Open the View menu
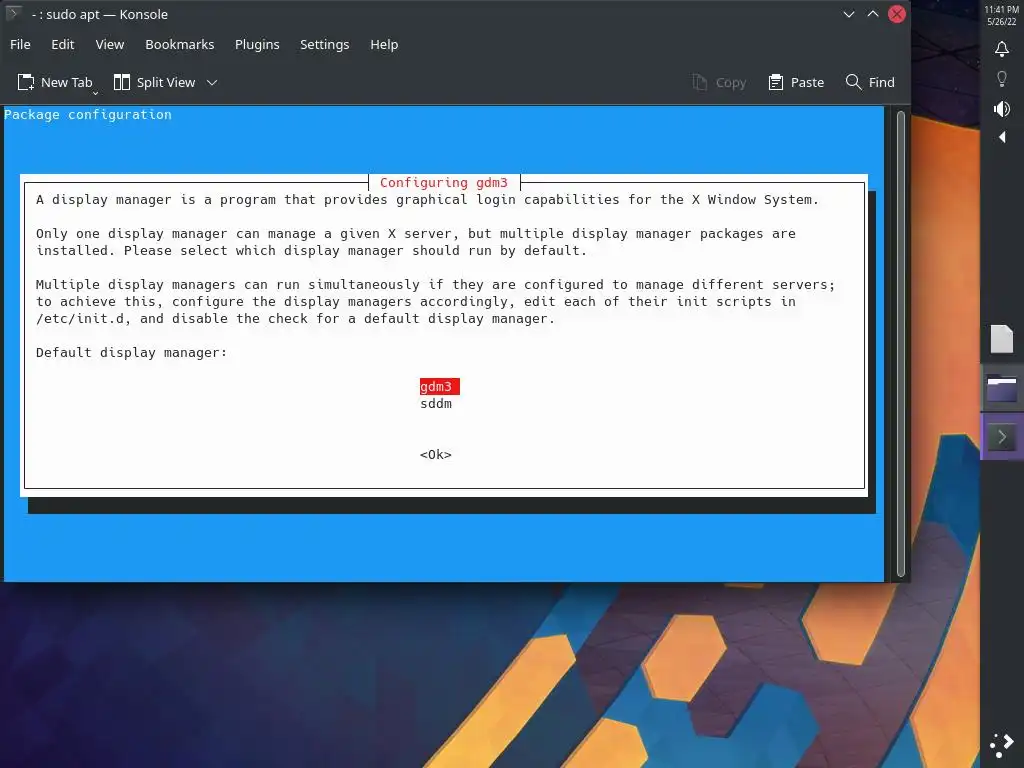The width and height of the screenshot is (1024, 768). pyautogui.click(x=110, y=44)
